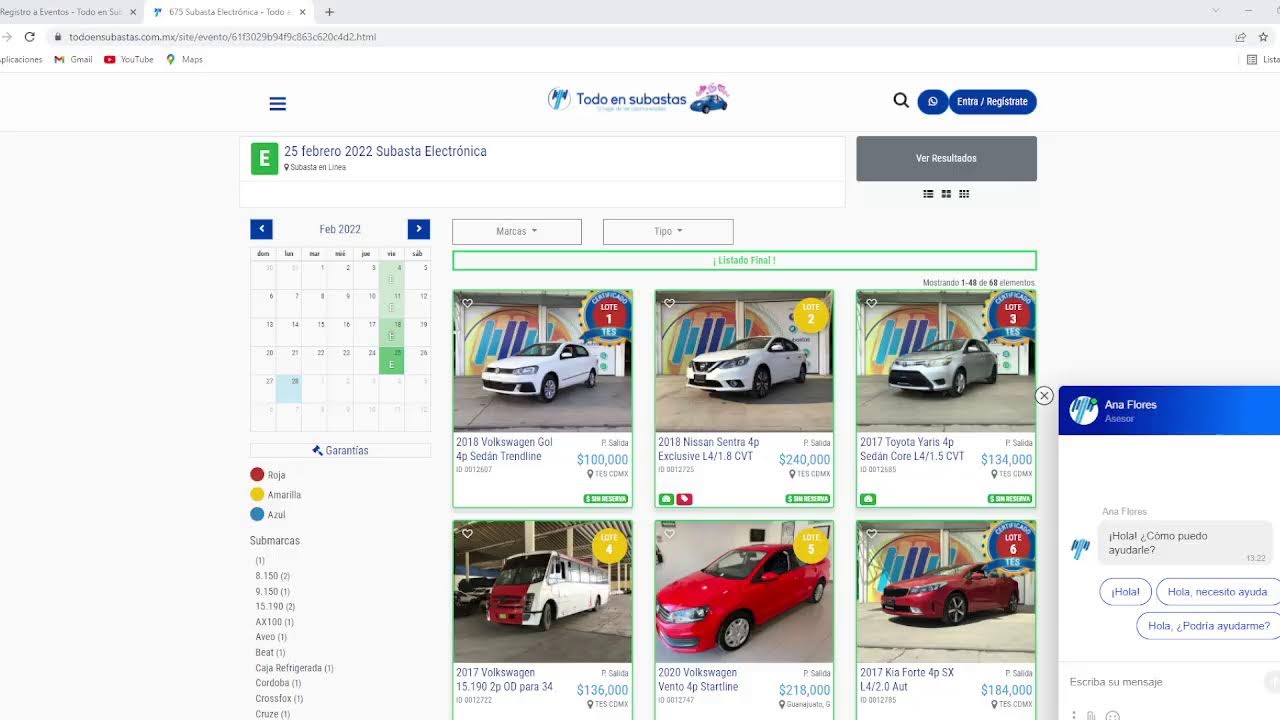Image resolution: width=1280 pixels, height=720 pixels.
Task: Click the search magnifier icon
Action: (901, 100)
